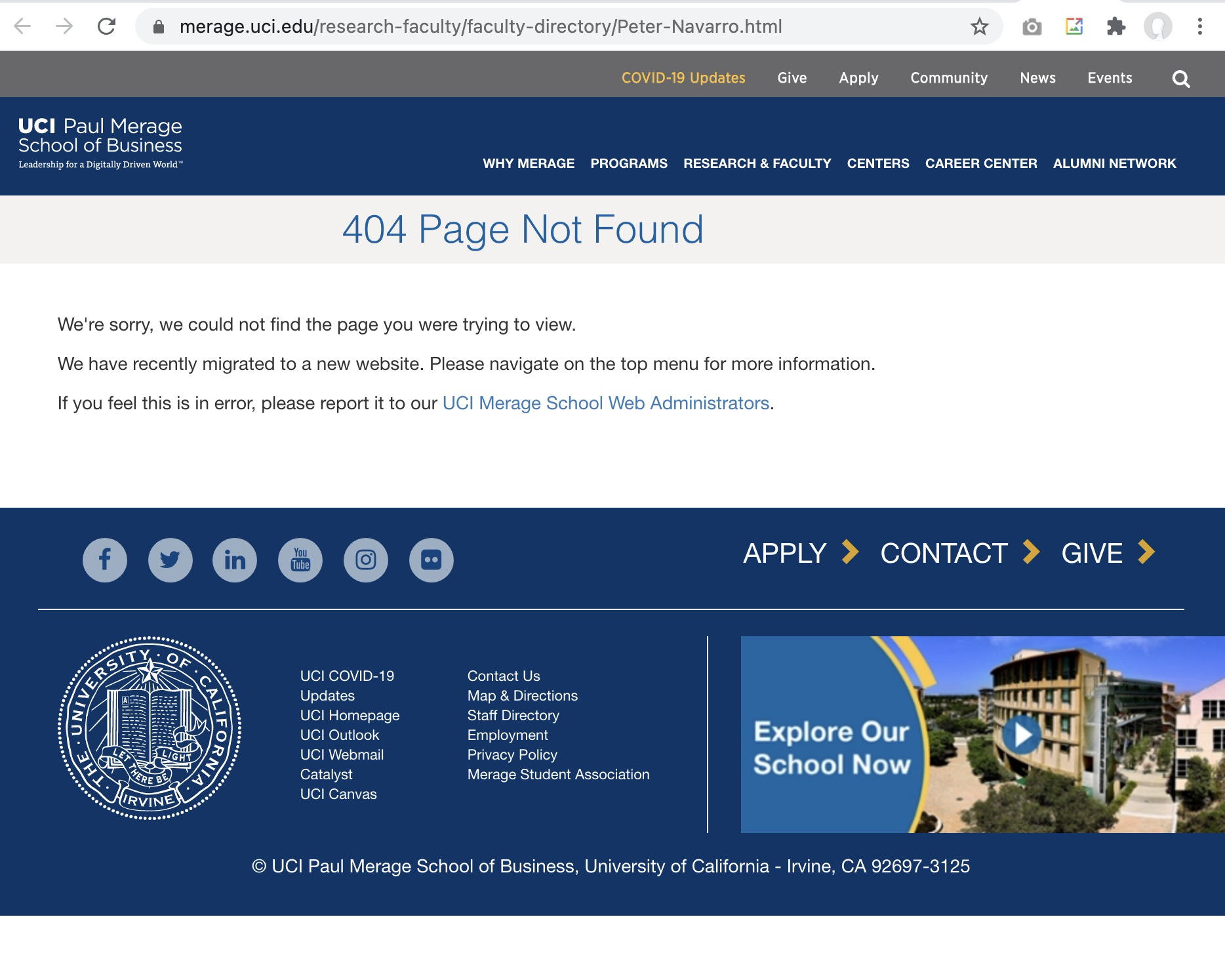Click the browser forward arrow
1225x980 pixels.
(64, 26)
